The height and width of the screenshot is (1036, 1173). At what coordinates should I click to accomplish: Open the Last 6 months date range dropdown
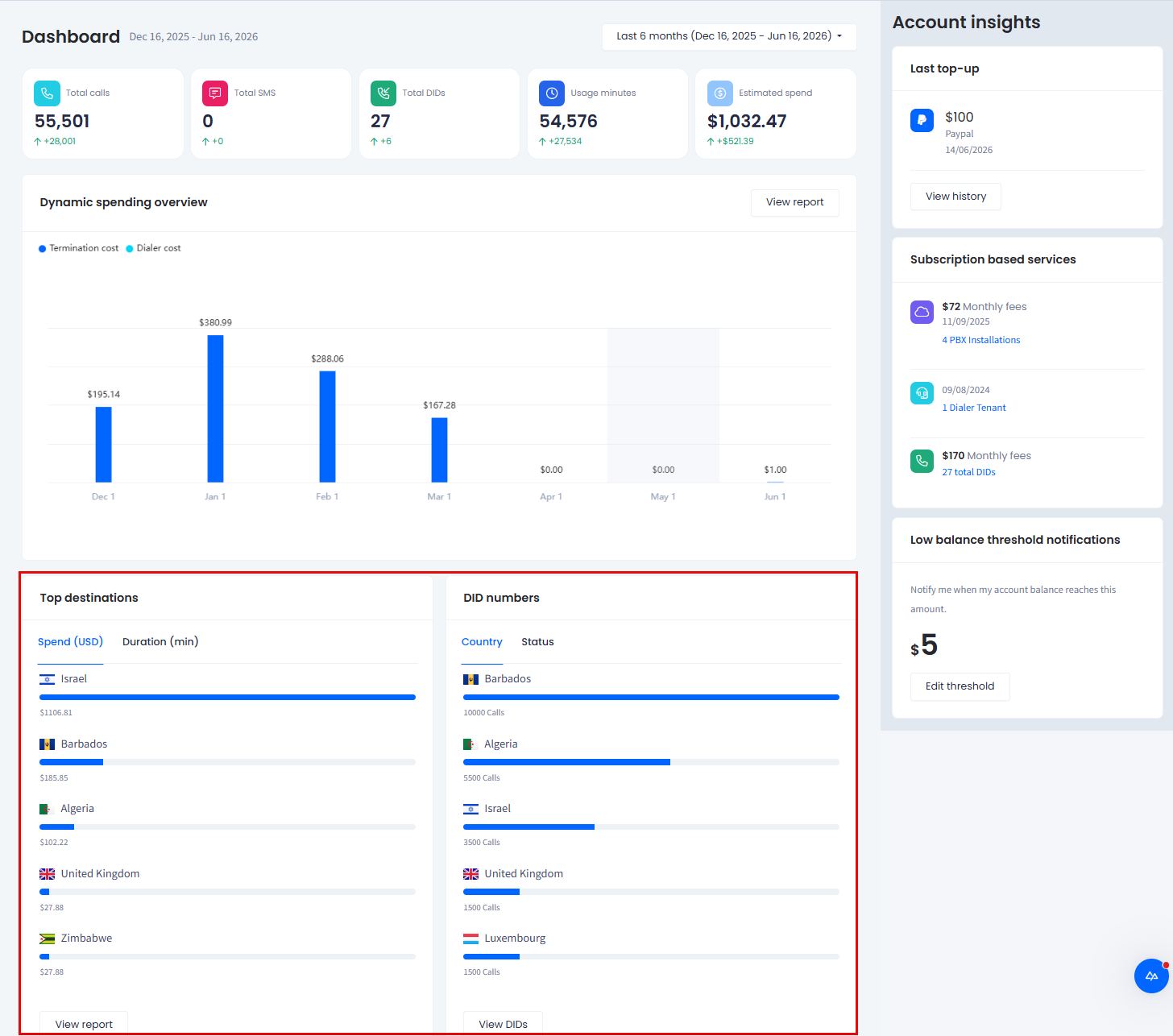(x=729, y=36)
